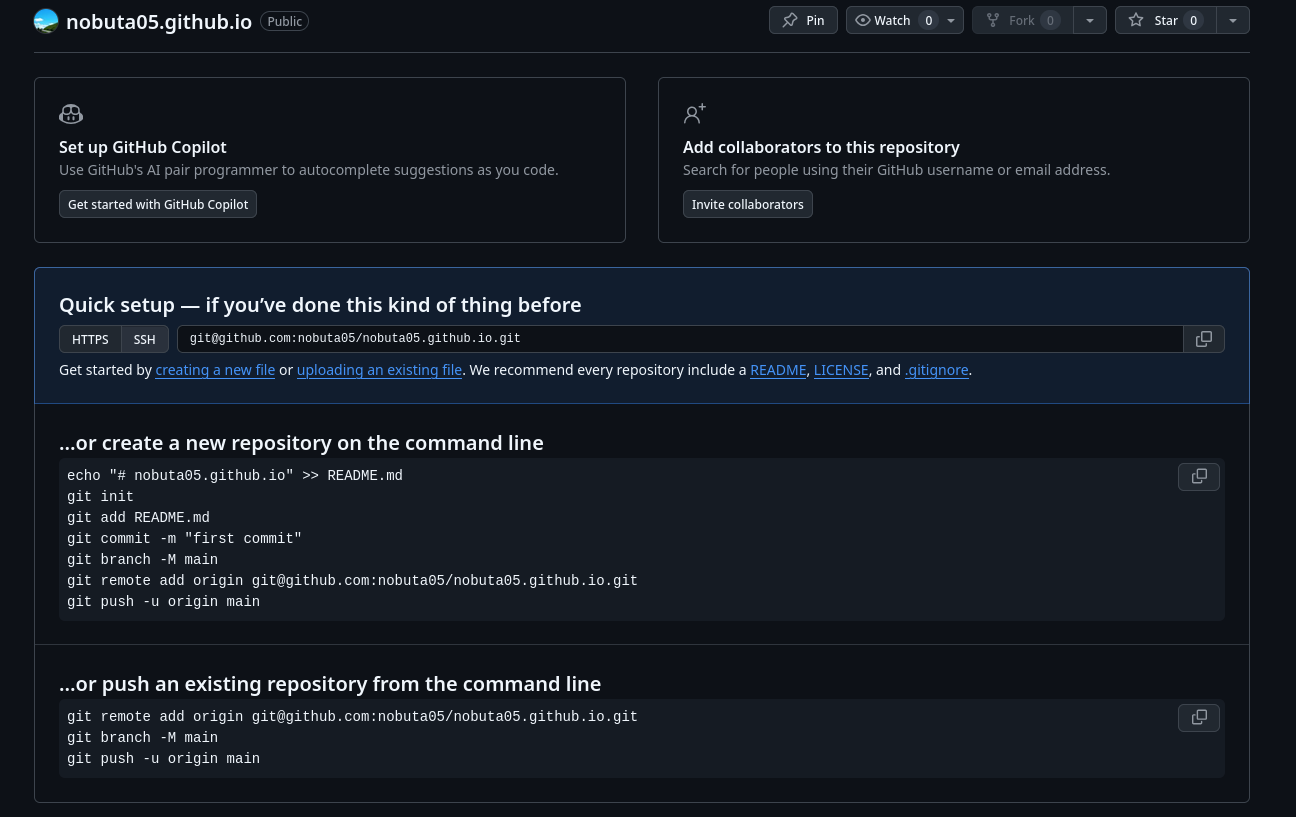Open the README recommendation link
Viewport: 1296px width, 817px height.
[x=778, y=370]
